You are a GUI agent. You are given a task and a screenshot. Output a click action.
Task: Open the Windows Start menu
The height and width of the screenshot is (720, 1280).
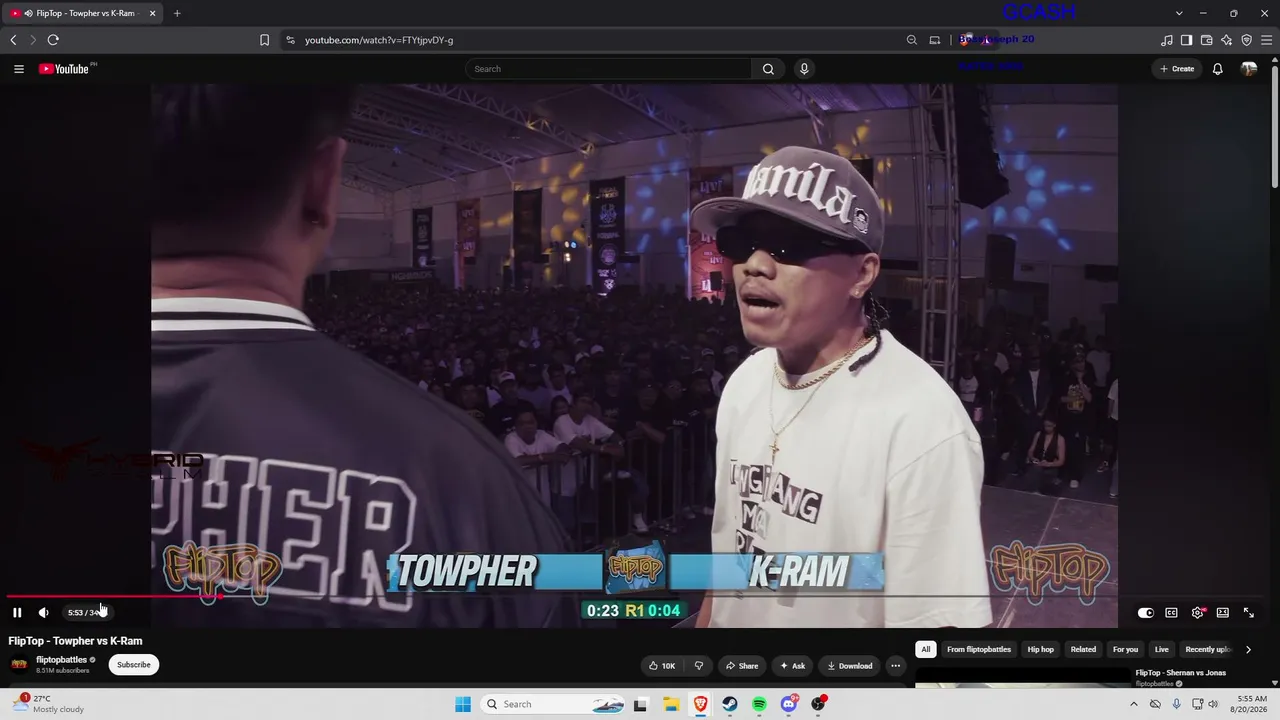(x=463, y=704)
